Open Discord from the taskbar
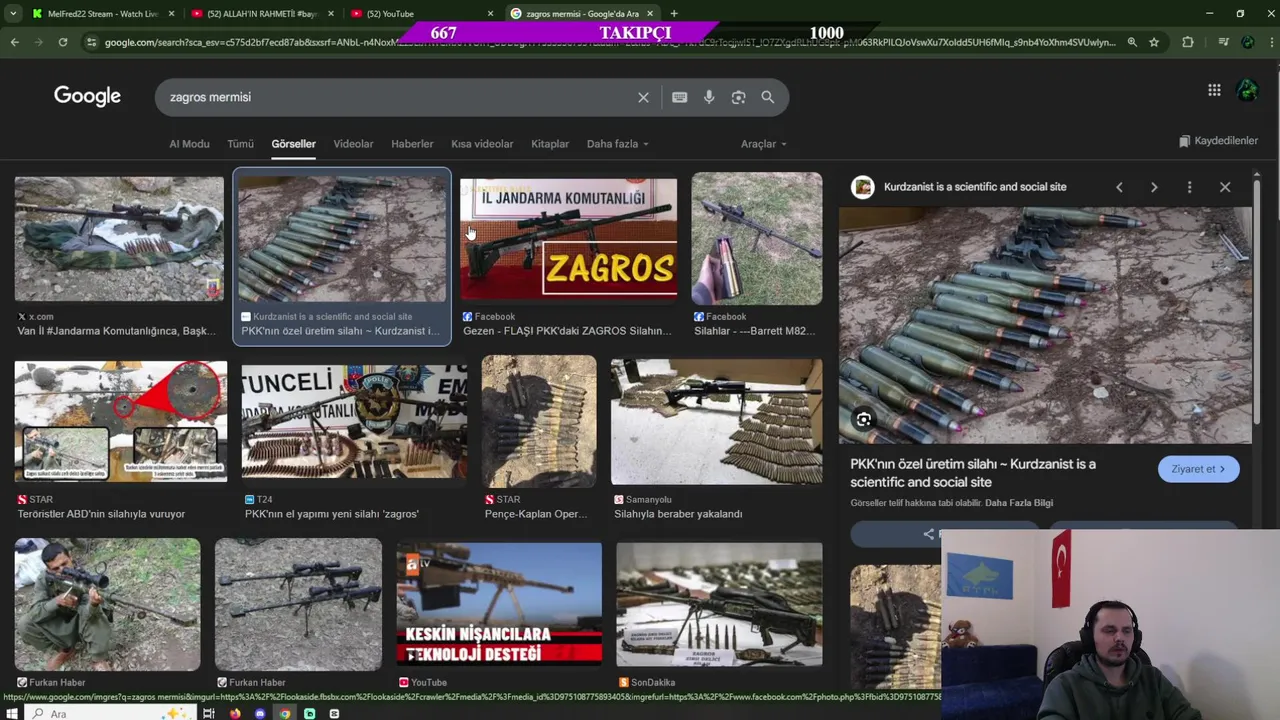 [x=260, y=713]
